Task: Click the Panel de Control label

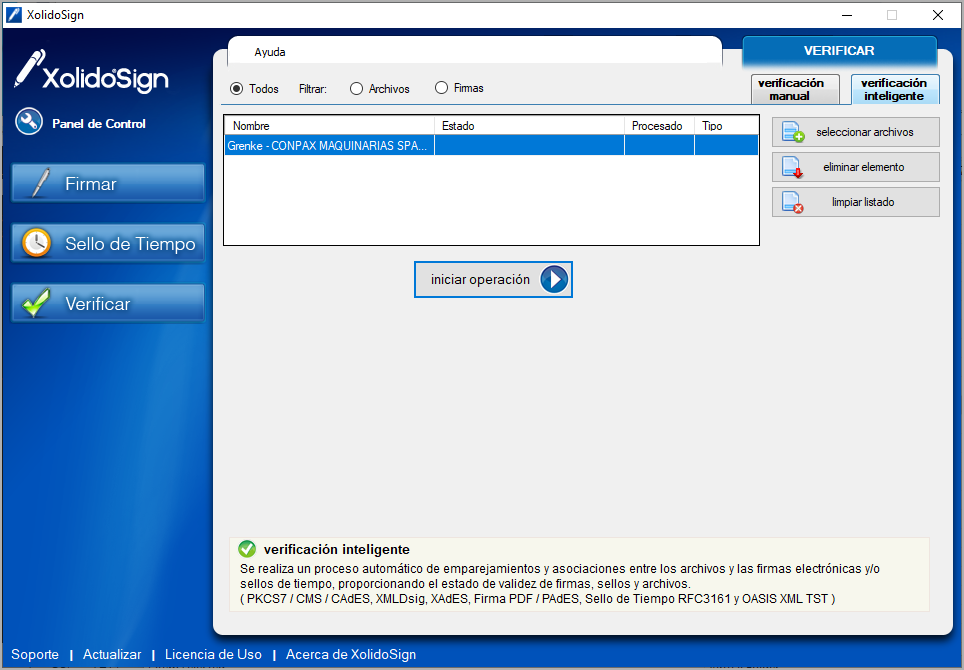Action: 99,124
